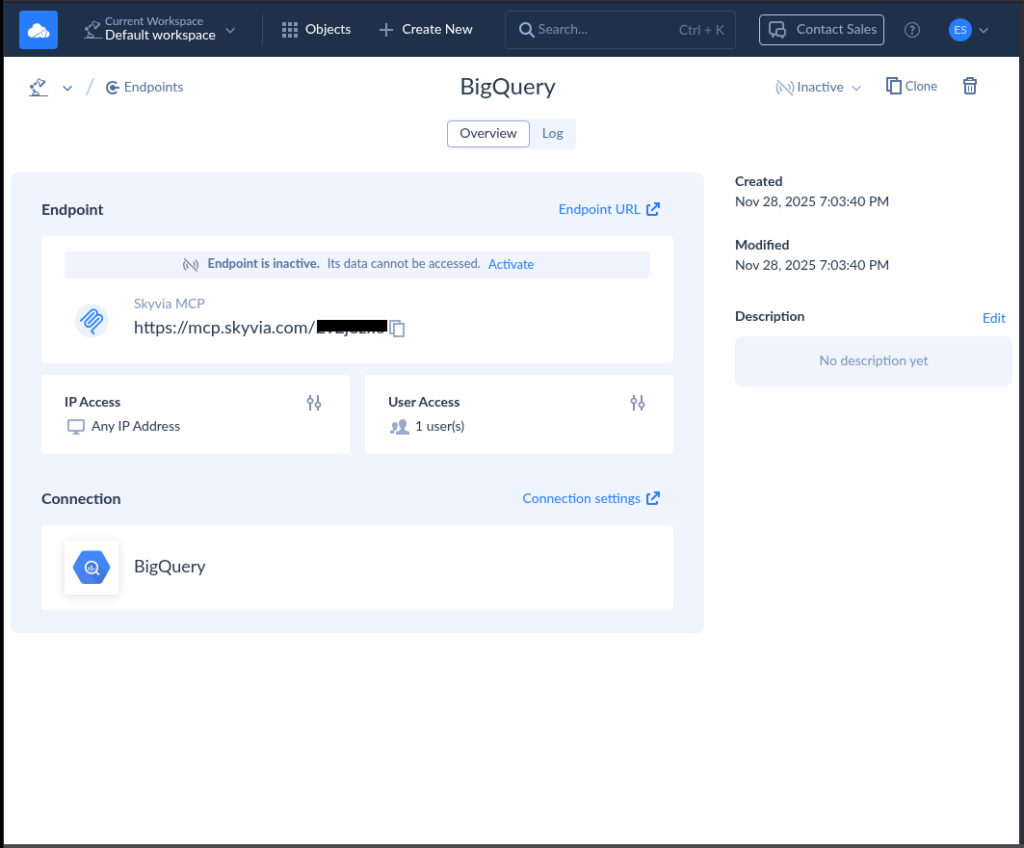Click the Create New plus icon
Viewport: 1024px width, 848px height.
pyautogui.click(x=388, y=29)
